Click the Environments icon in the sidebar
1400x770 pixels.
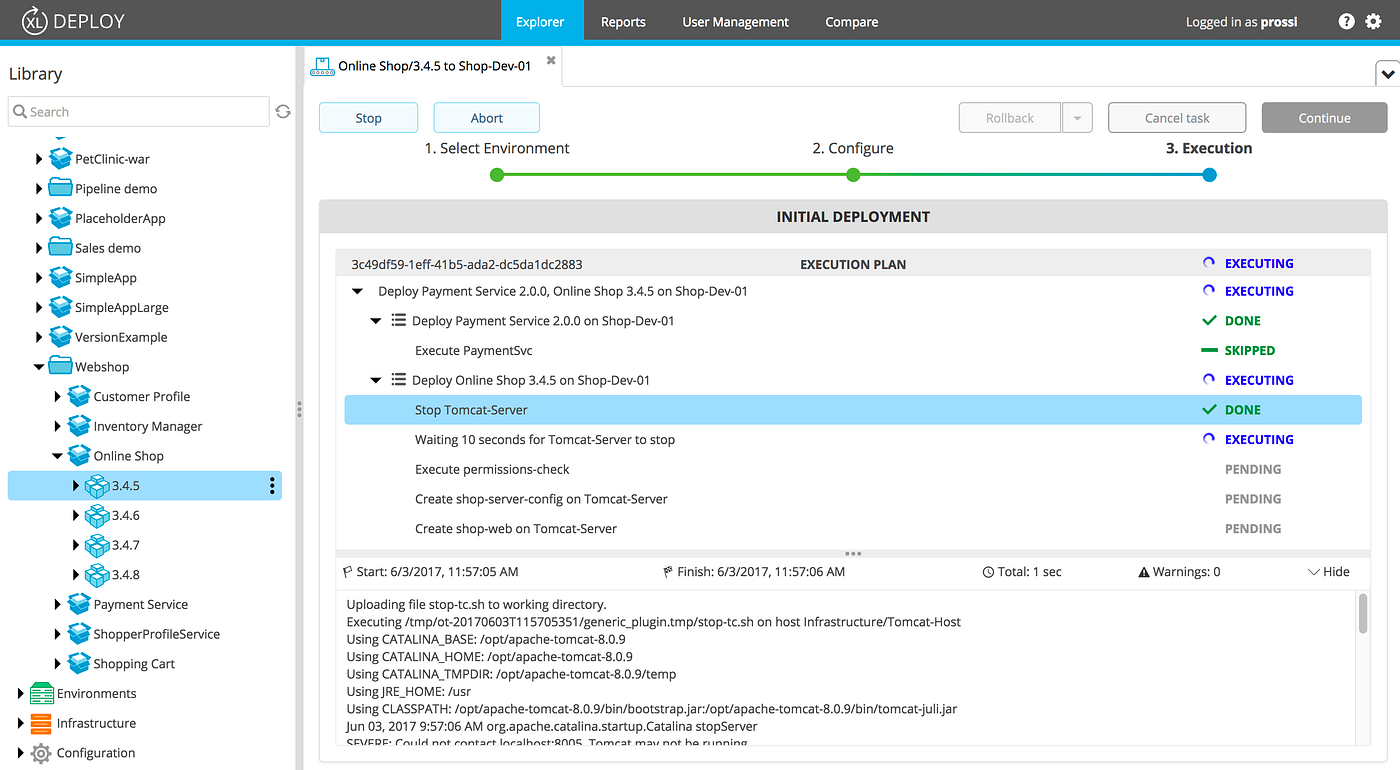[41, 692]
